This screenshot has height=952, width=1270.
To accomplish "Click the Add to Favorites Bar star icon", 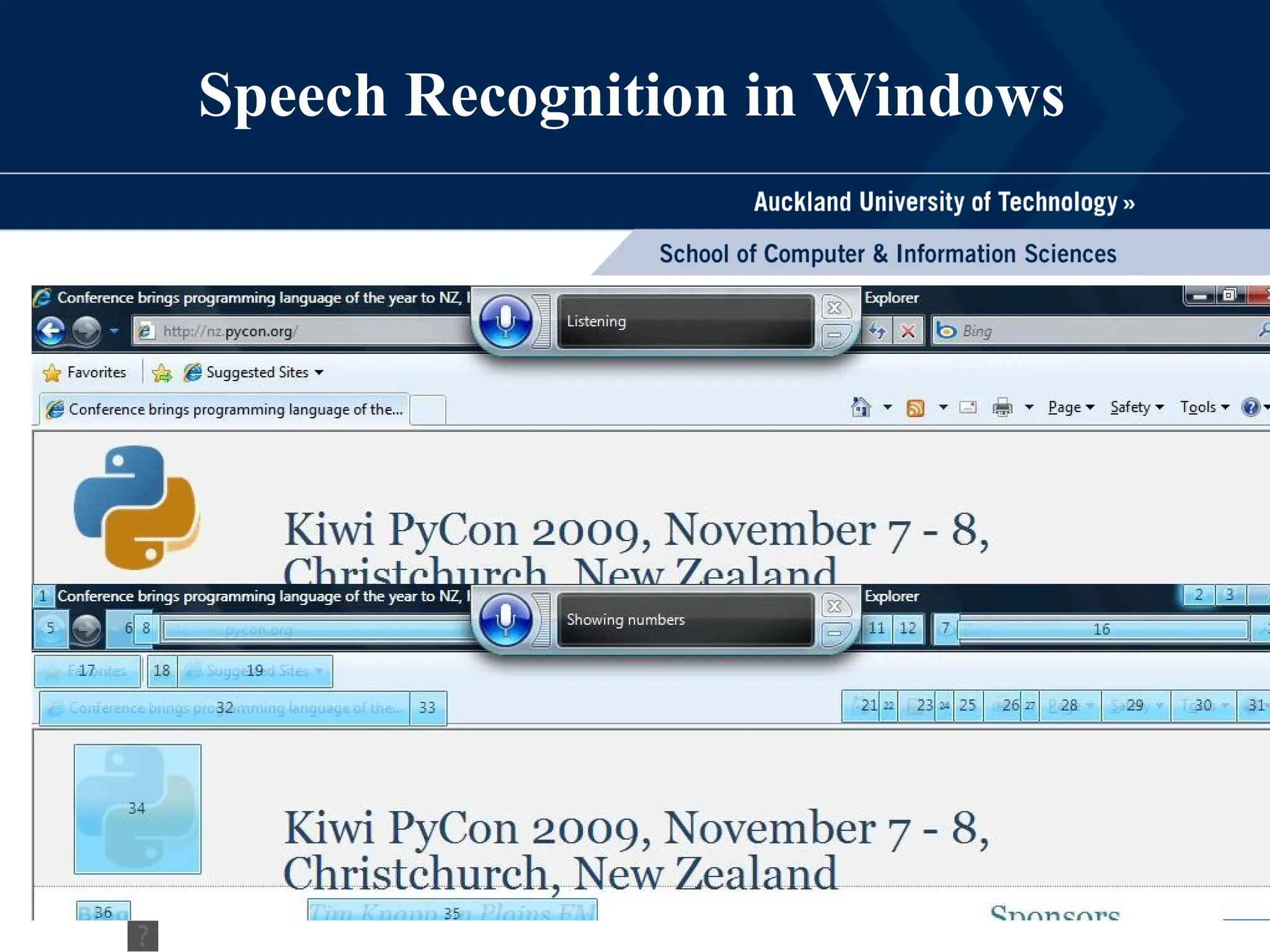I will pos(161,372).
